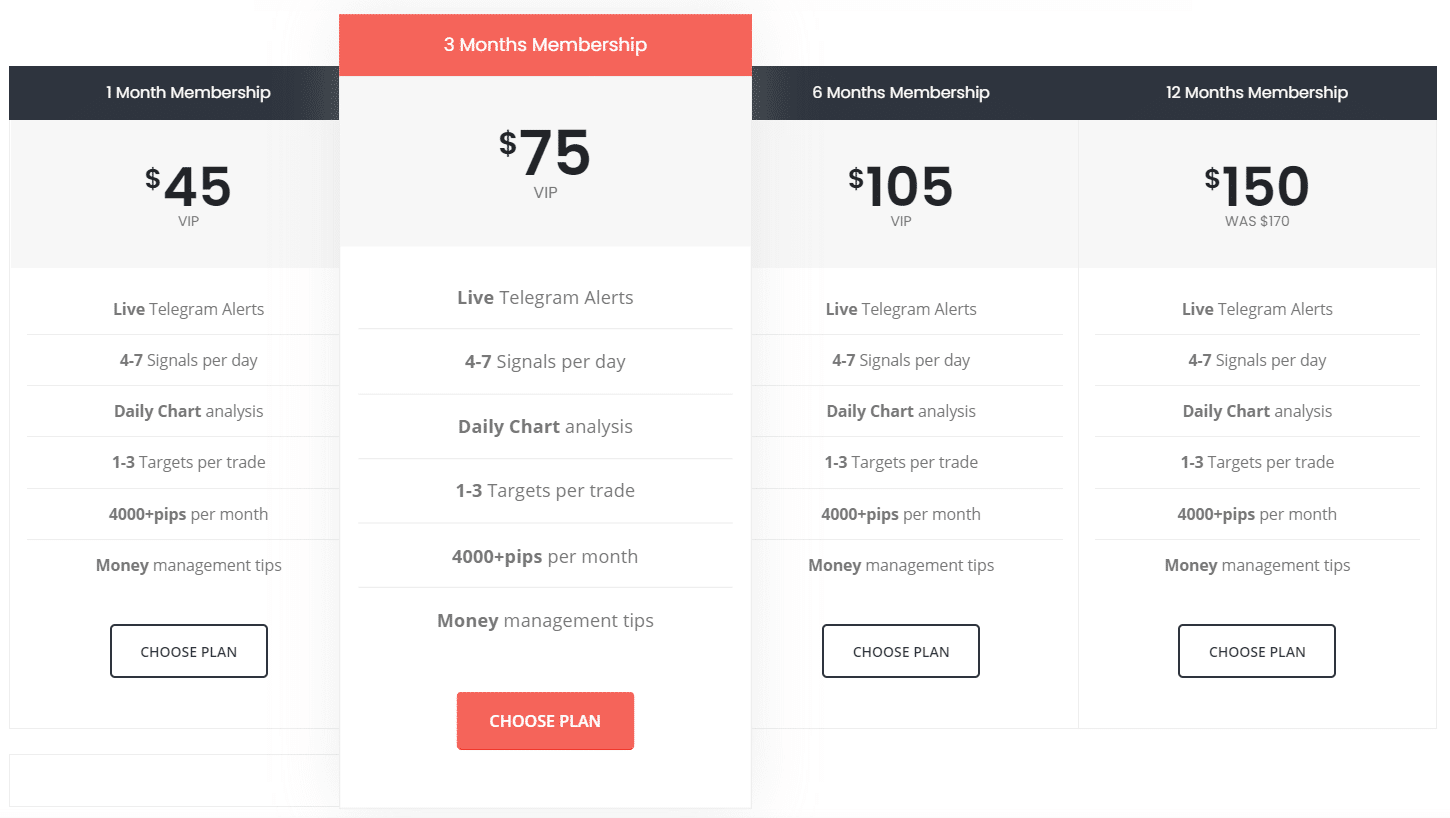Screen dimensions: 1450x818
Task: Click Money management tips in 12 Months plan
Action: [x=1257, y=565]
